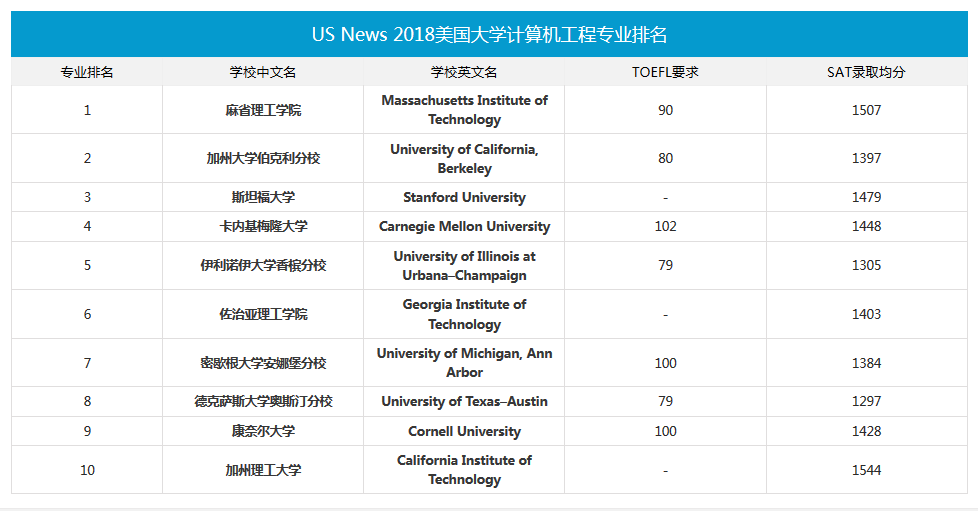
Task: Click the Cornell University entry
Action: pos(464,431)
